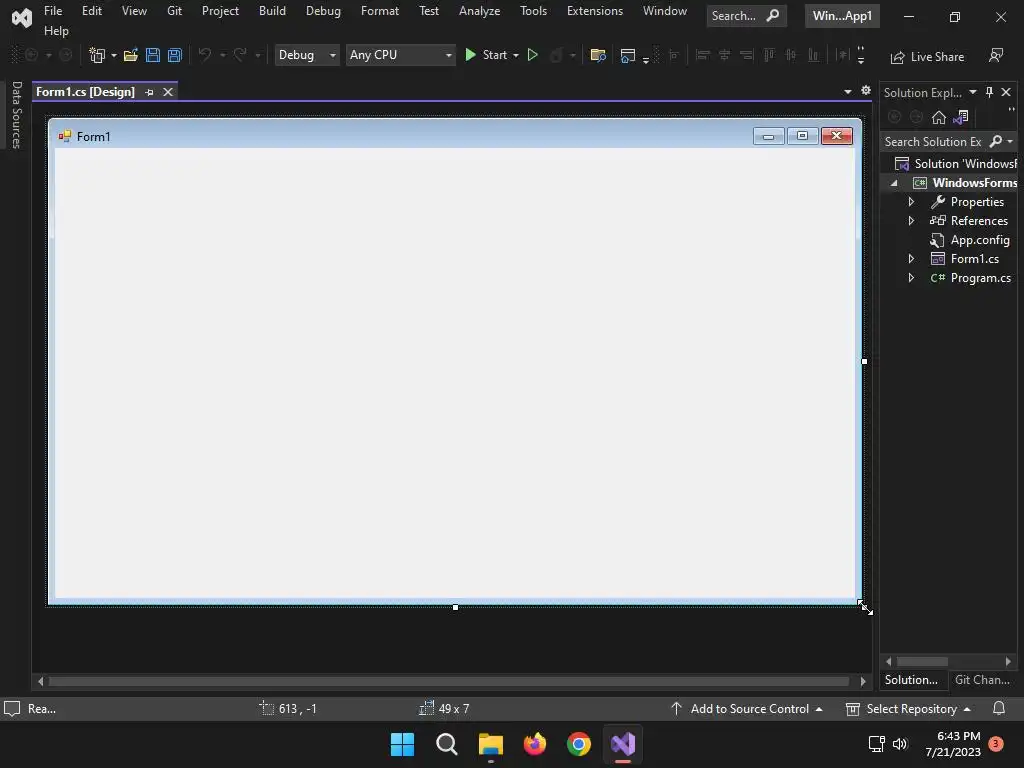Expand the Form1.cs node in the tree
The width and height of the screenshot is (1024, 768).
(x=912, y=259)
